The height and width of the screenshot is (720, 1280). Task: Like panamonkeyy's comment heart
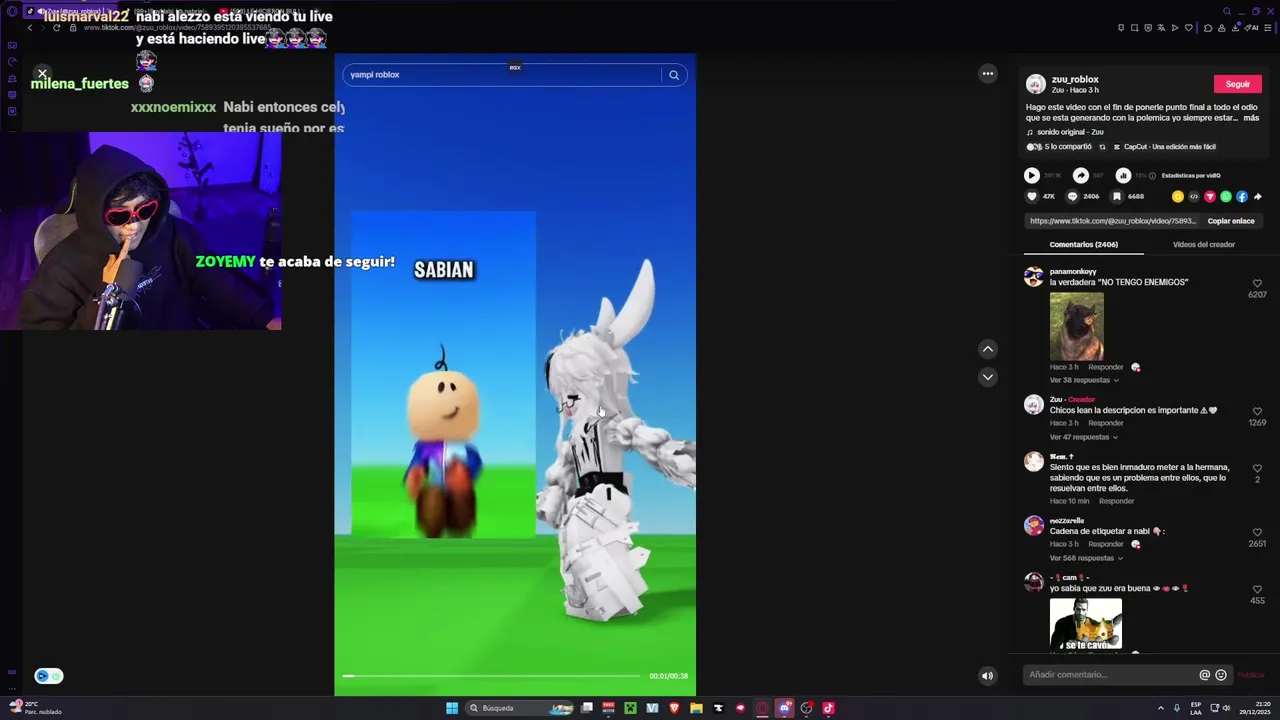coord(1257,284)
